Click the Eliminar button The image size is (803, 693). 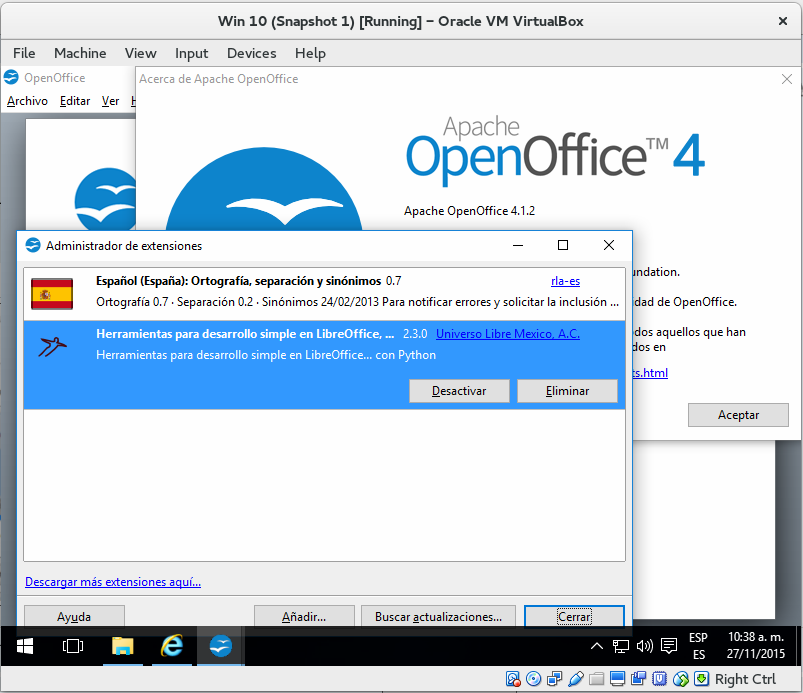(x=567, y=391)
